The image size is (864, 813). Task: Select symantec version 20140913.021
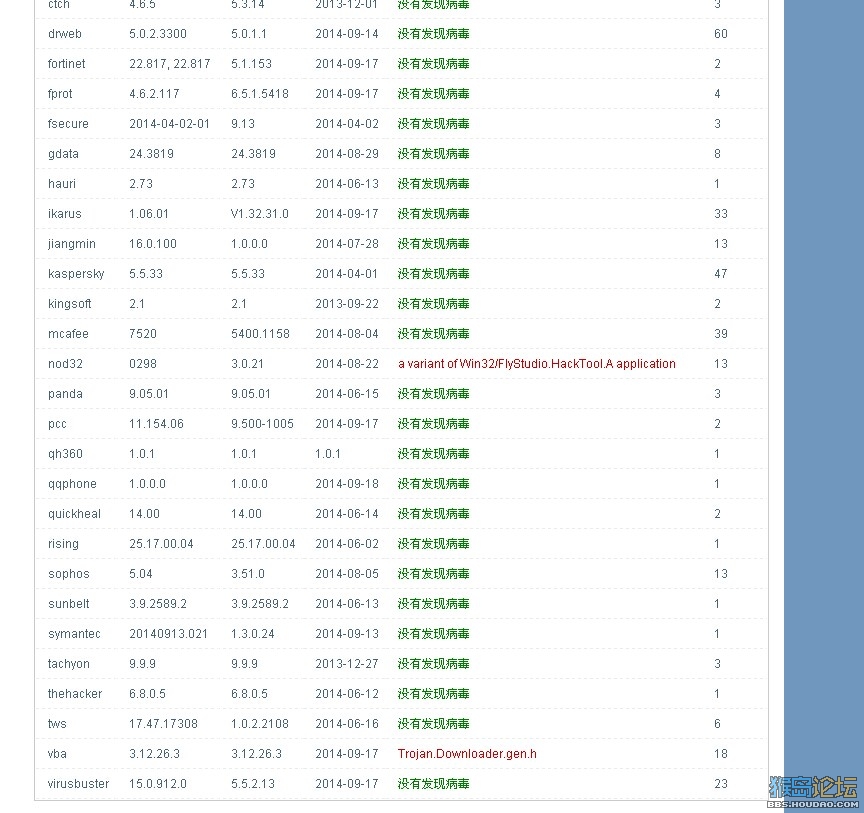point(168,634)
